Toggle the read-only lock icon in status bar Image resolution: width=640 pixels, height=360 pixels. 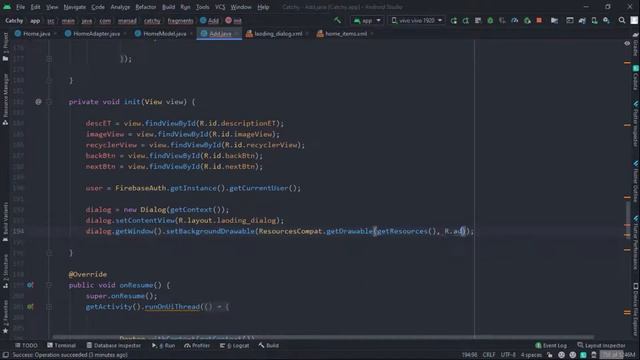pyautogui.click(x=550, y=355)
